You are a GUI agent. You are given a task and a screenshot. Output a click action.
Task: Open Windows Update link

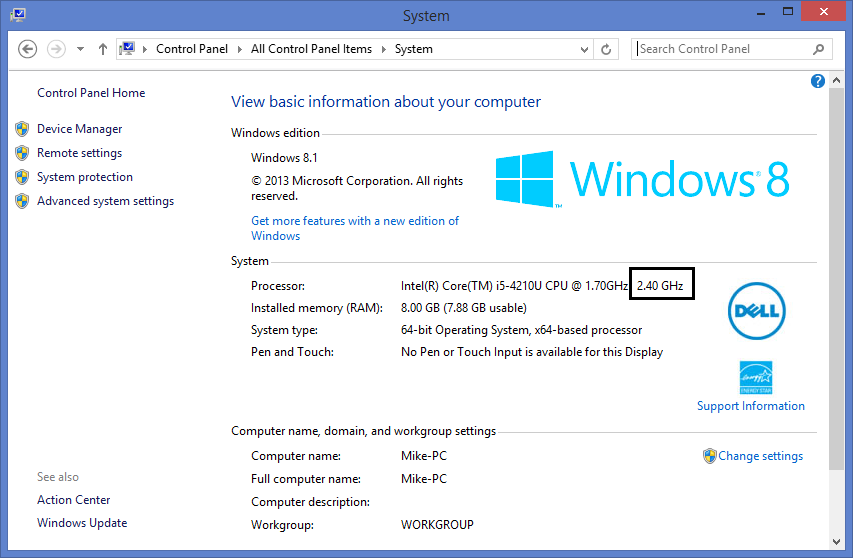pos(82,523)
